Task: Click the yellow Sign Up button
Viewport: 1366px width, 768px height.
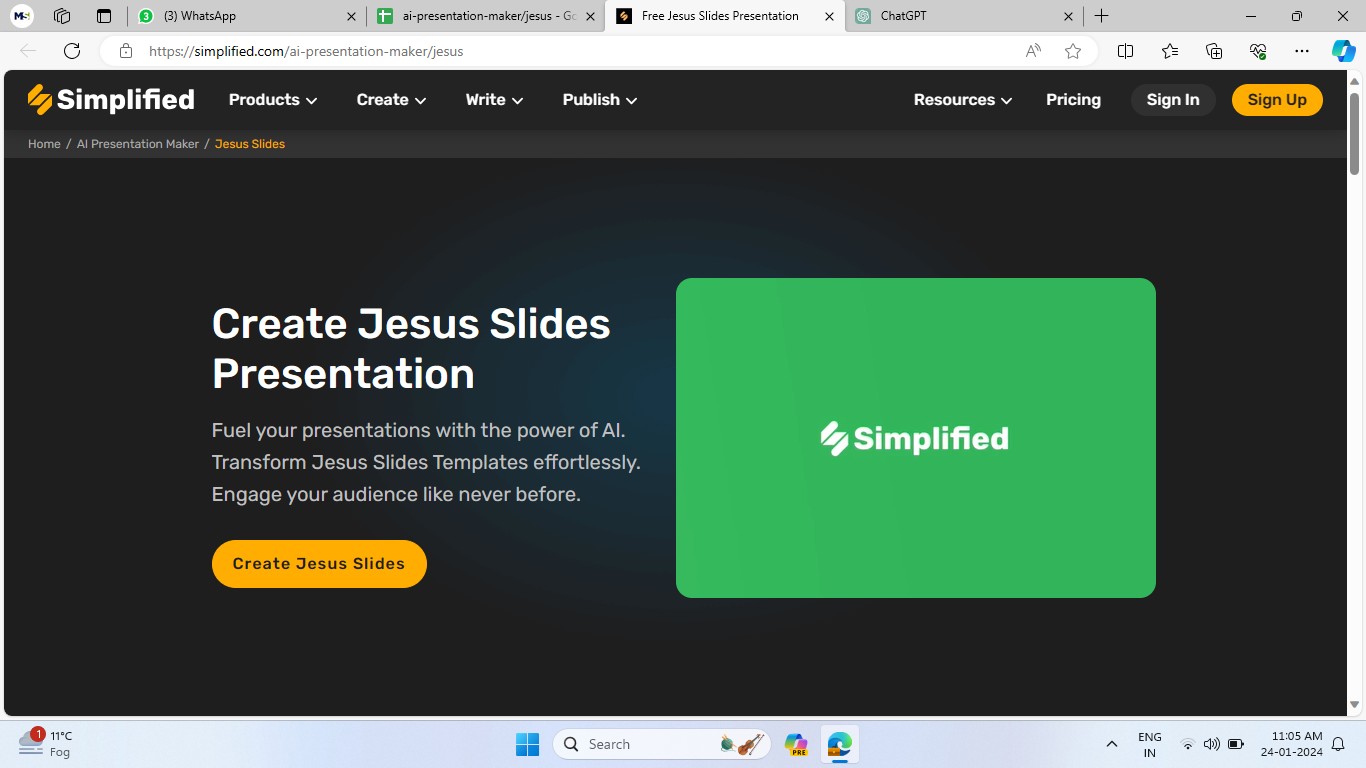Action: [x=1277, y=100]
